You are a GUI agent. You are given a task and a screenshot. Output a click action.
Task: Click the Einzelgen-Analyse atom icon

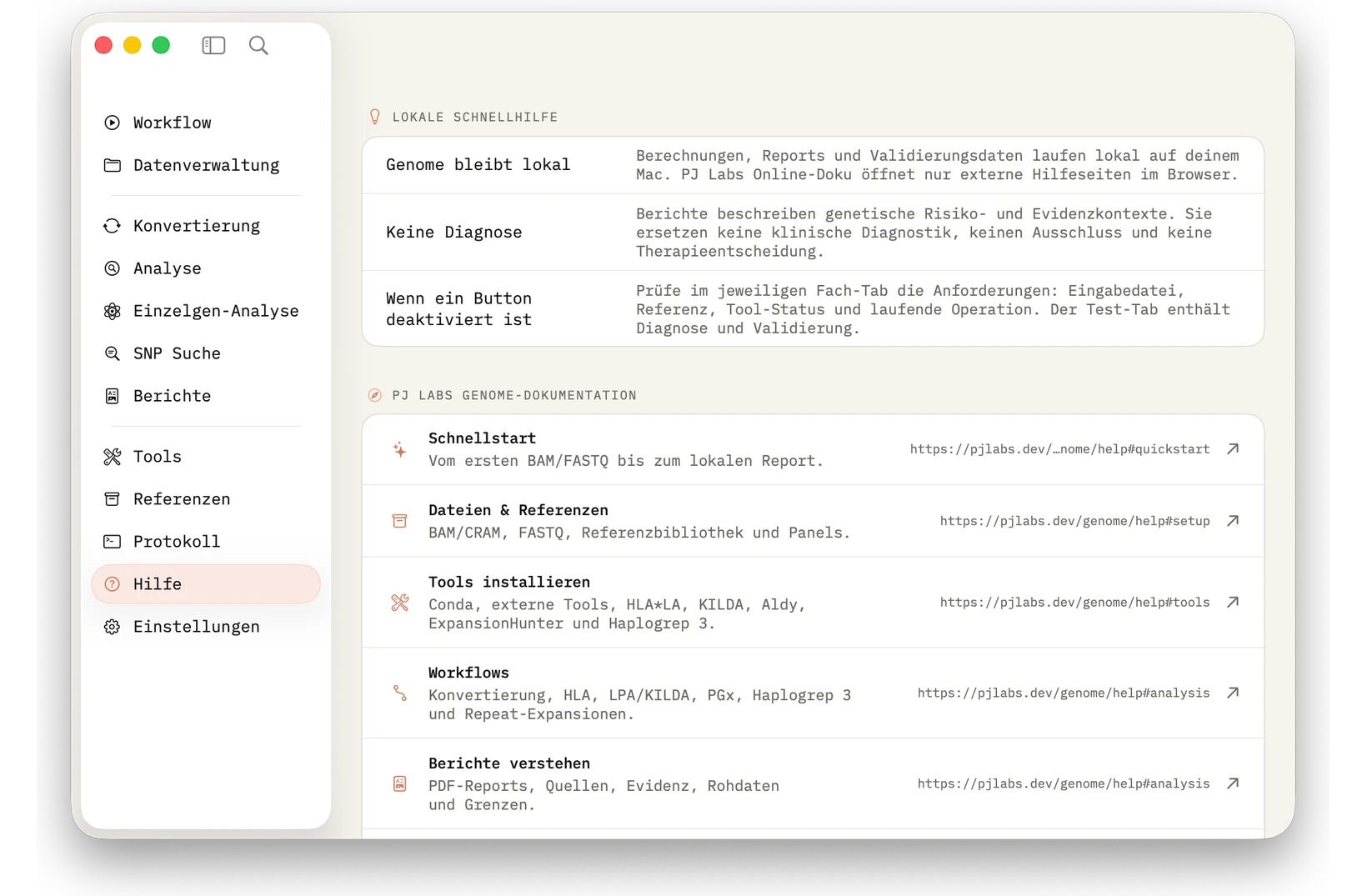pos(112,311)
